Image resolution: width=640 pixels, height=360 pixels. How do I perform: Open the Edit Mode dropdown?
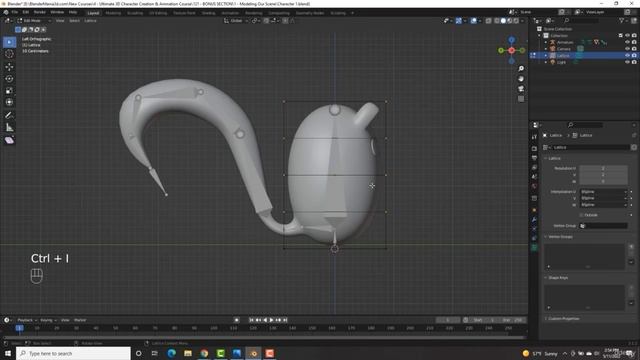click(x=34, y=20)
